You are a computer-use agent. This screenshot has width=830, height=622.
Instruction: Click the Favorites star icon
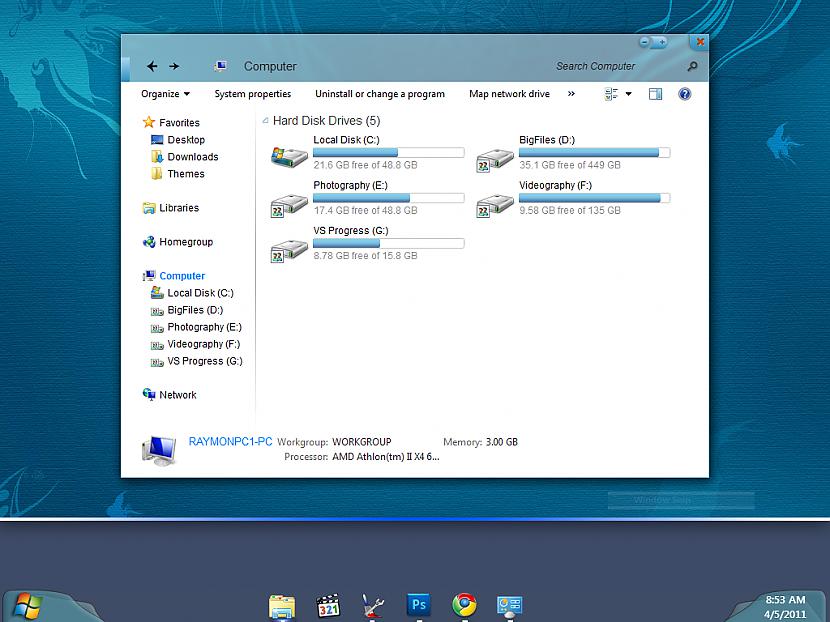pos(149,122)
